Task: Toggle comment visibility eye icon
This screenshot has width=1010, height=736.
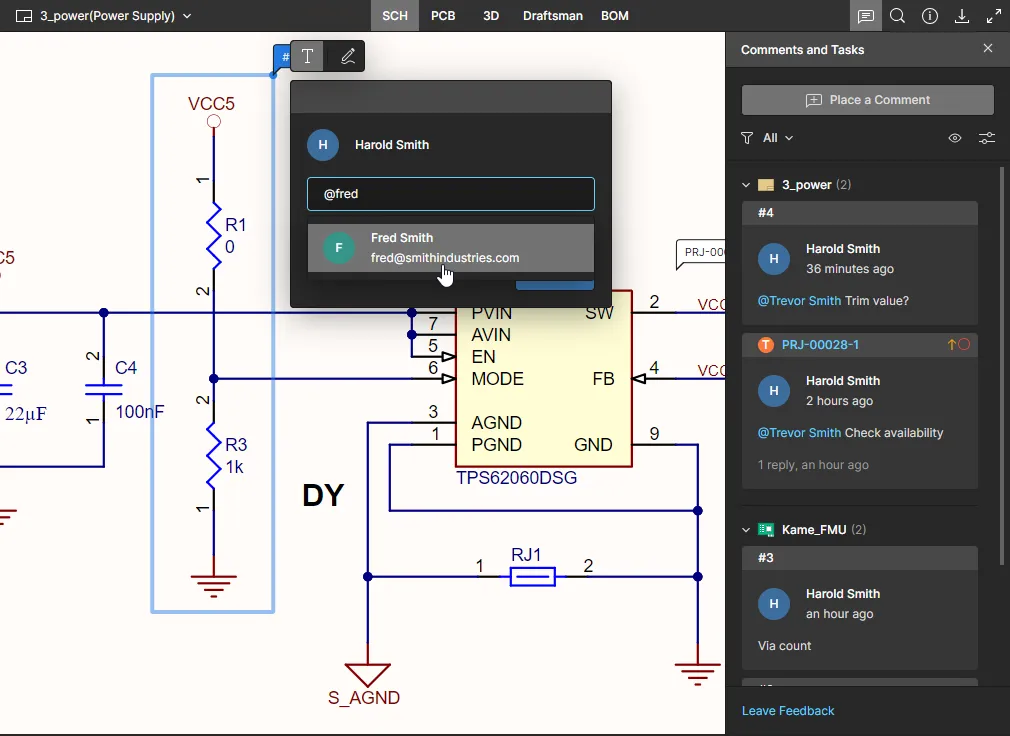Action: [955, 138]
